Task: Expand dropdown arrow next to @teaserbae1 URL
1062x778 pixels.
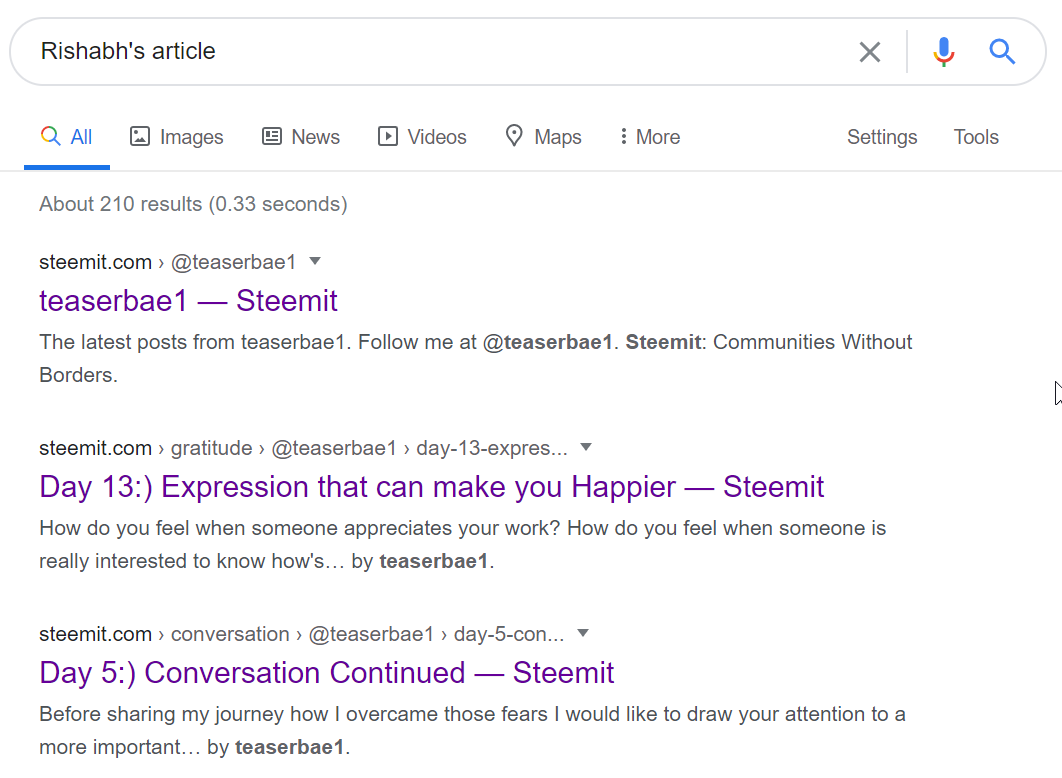Action: tap(315, 261)
